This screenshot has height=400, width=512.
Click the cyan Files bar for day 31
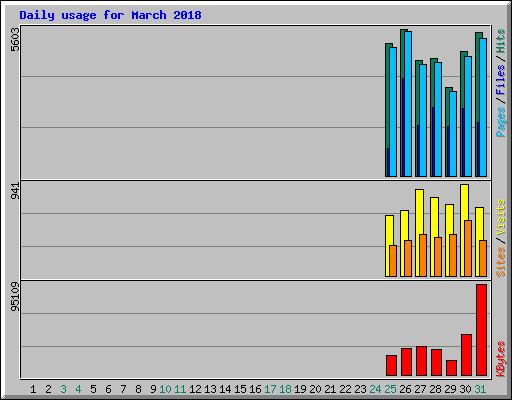[483, 107]
